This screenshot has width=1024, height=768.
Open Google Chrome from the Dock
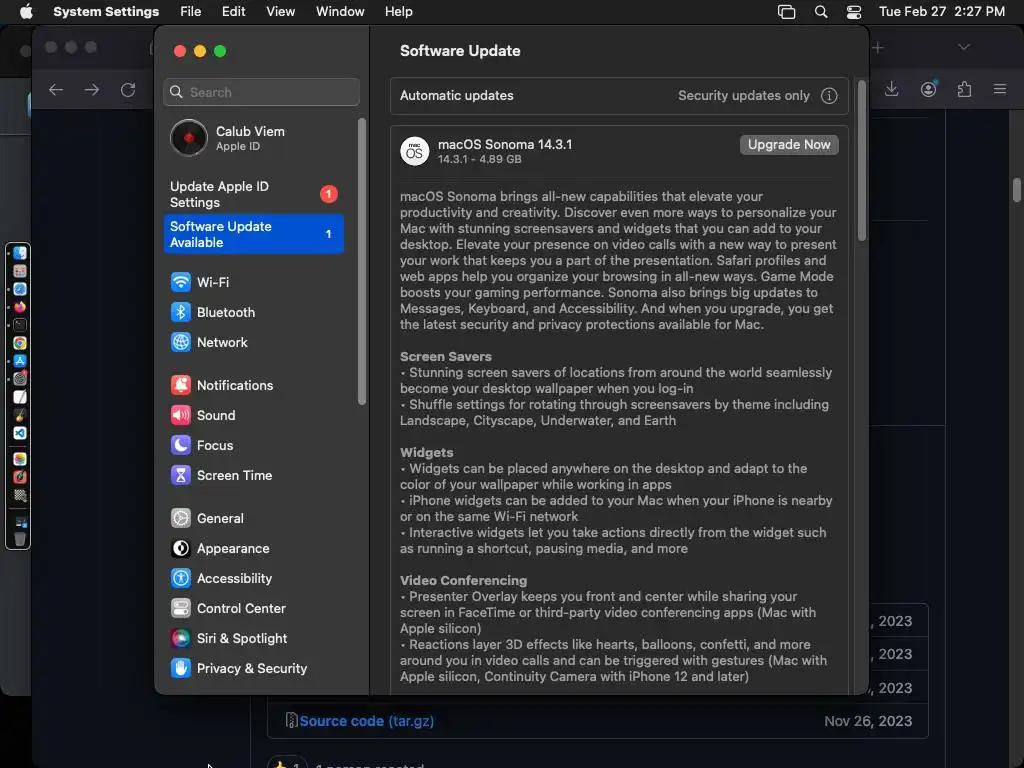click(20, 343)
